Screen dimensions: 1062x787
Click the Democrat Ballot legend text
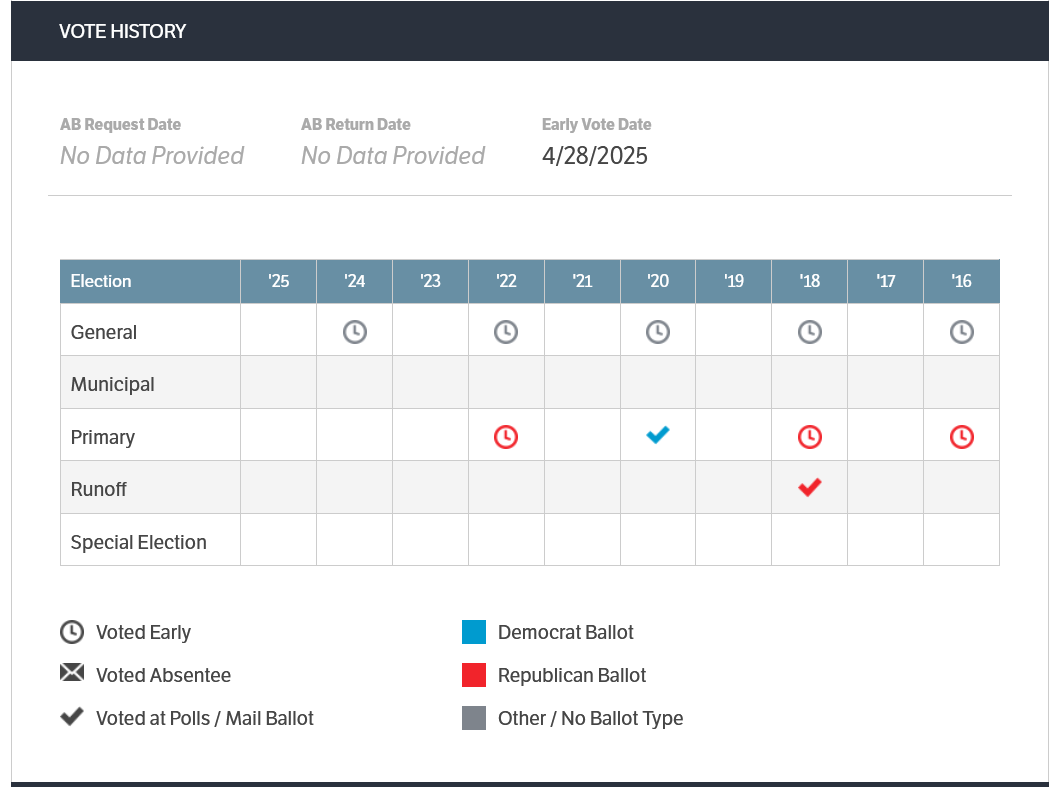tap(566, 633)
